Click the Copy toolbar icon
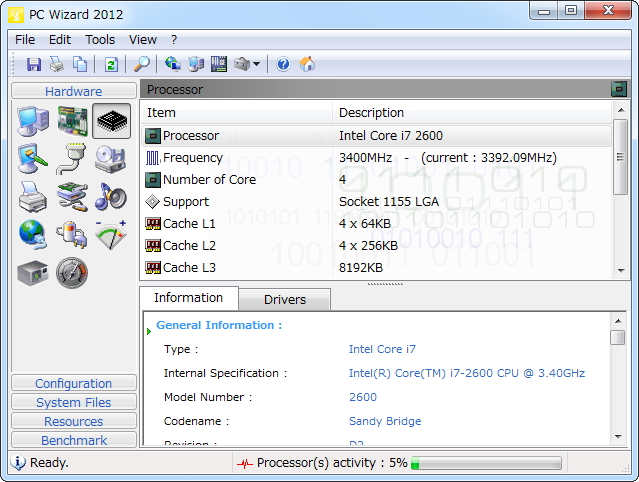639x482 pixels. click(80, 64)
